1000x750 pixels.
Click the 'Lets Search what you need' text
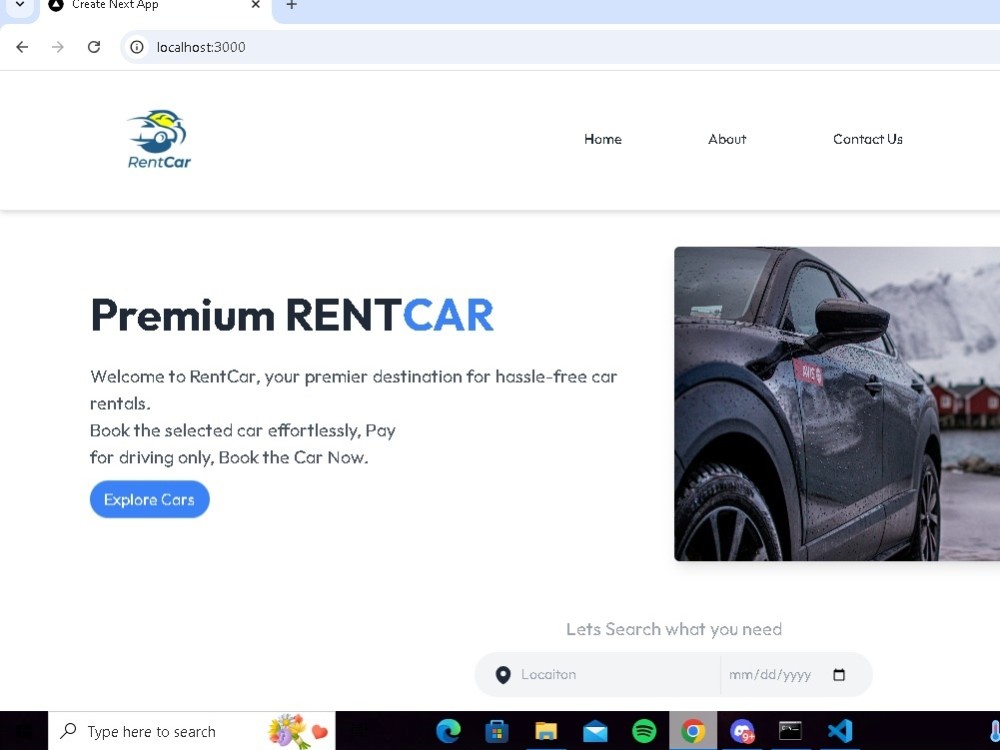pyautogui.click(x=673, y=629)
